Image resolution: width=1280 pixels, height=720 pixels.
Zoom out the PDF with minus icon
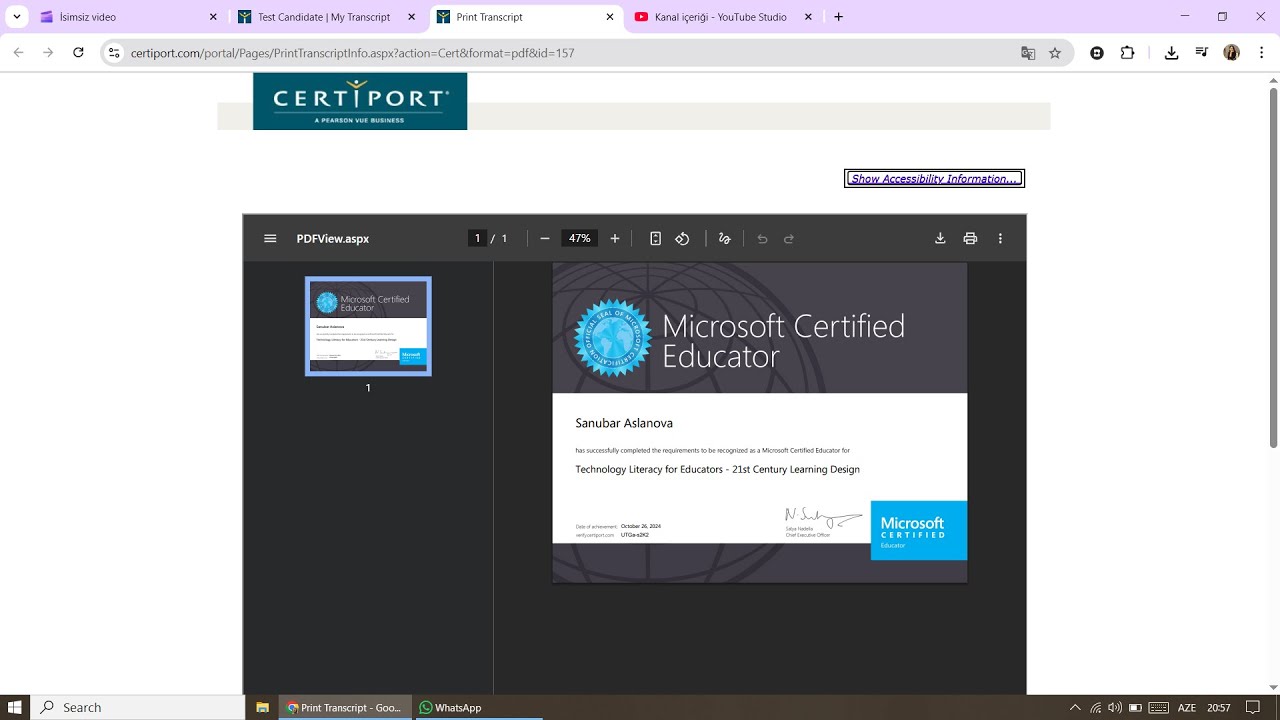click(x=545, y=239)
